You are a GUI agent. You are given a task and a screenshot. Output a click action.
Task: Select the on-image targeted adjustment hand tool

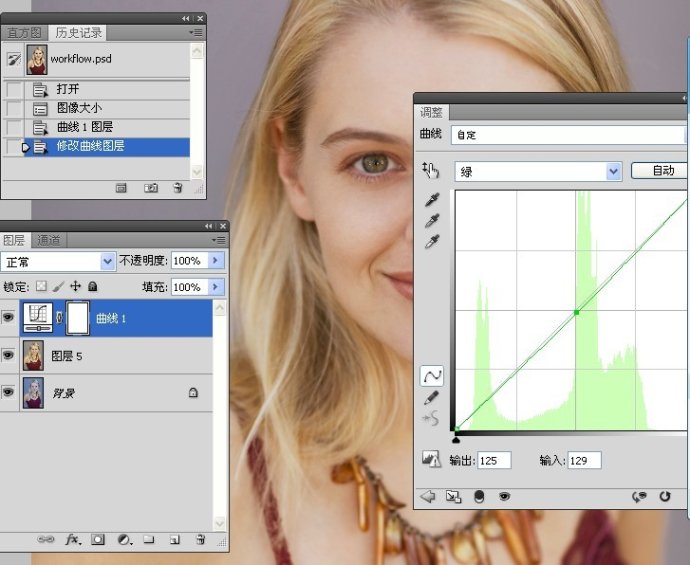pos(430,170)
